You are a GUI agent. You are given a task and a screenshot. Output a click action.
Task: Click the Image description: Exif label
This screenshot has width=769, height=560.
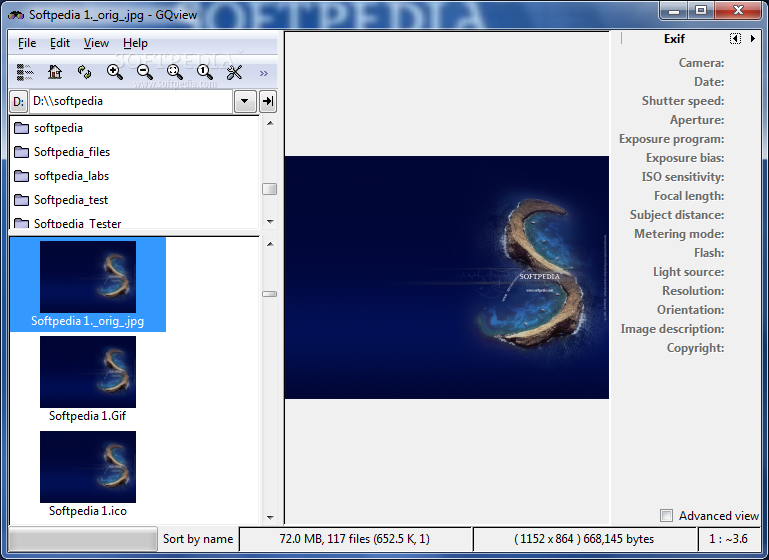click(672, 329)
